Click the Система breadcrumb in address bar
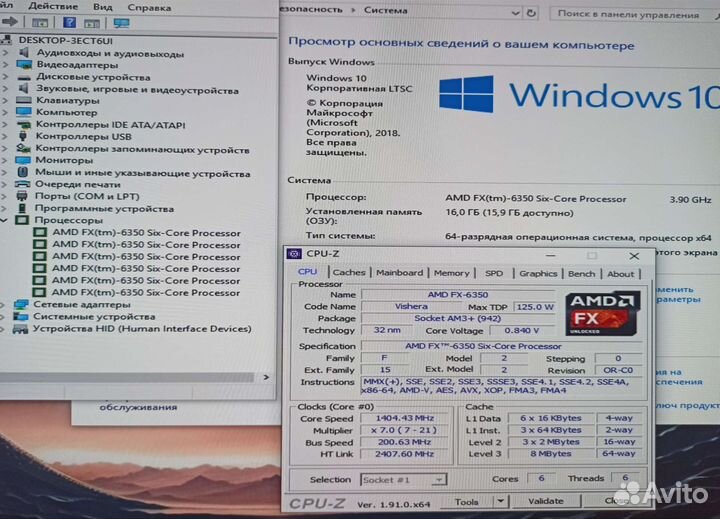The height and width of the screenshot is (519, 720). pyautogui.click(x=385, y=10)
